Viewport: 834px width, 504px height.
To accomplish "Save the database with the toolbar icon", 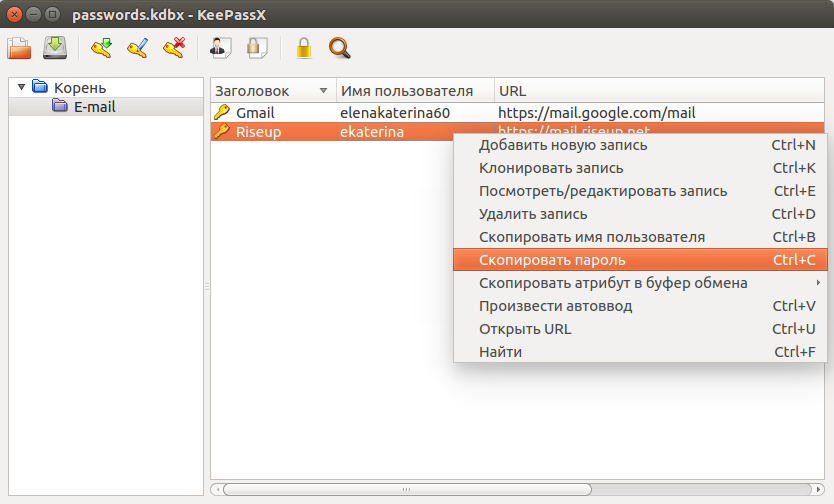I will point(54,48).
